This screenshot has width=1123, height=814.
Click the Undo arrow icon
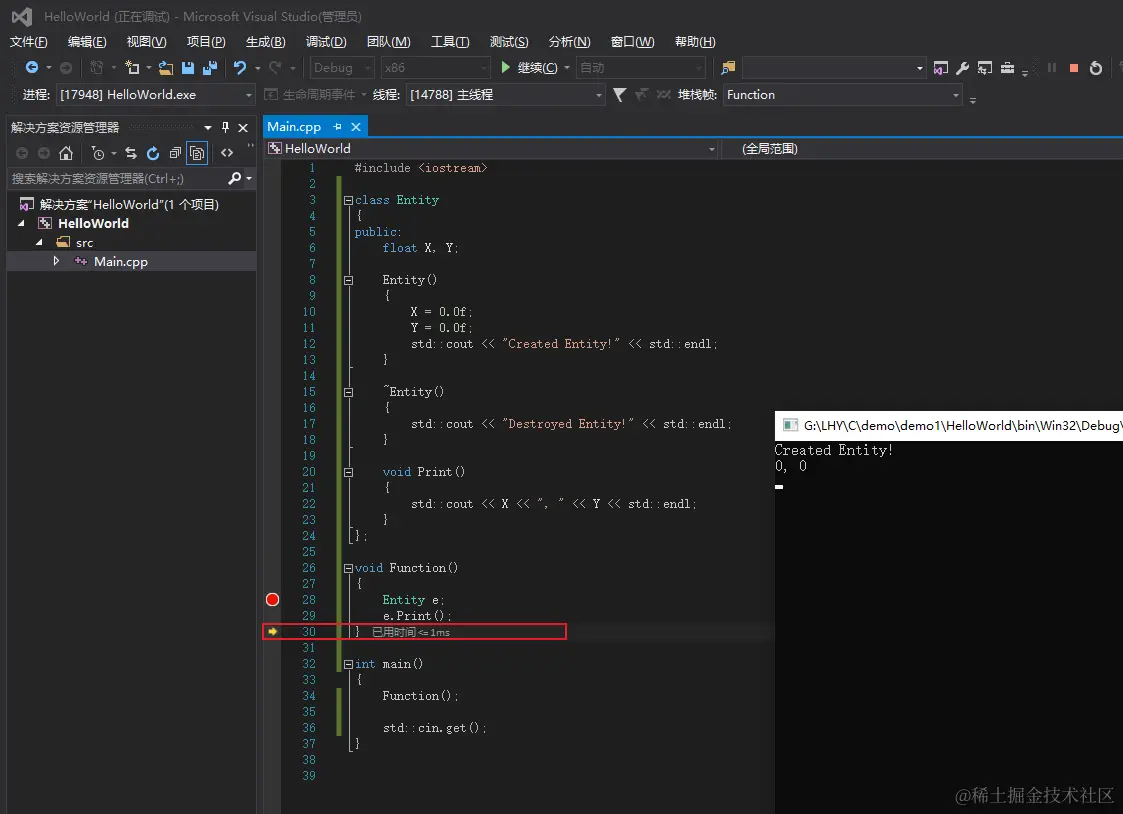pos(240,67)
